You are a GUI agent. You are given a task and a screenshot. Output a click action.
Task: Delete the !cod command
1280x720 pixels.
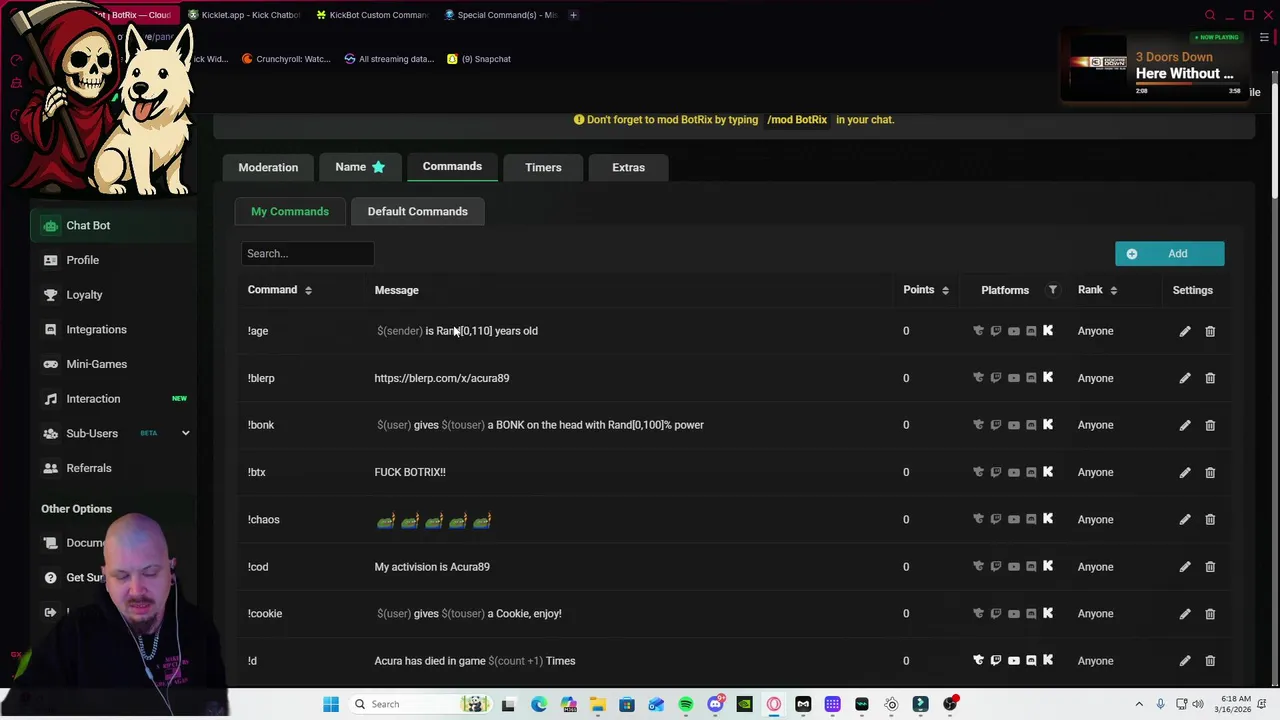(x=1210, y=567)
